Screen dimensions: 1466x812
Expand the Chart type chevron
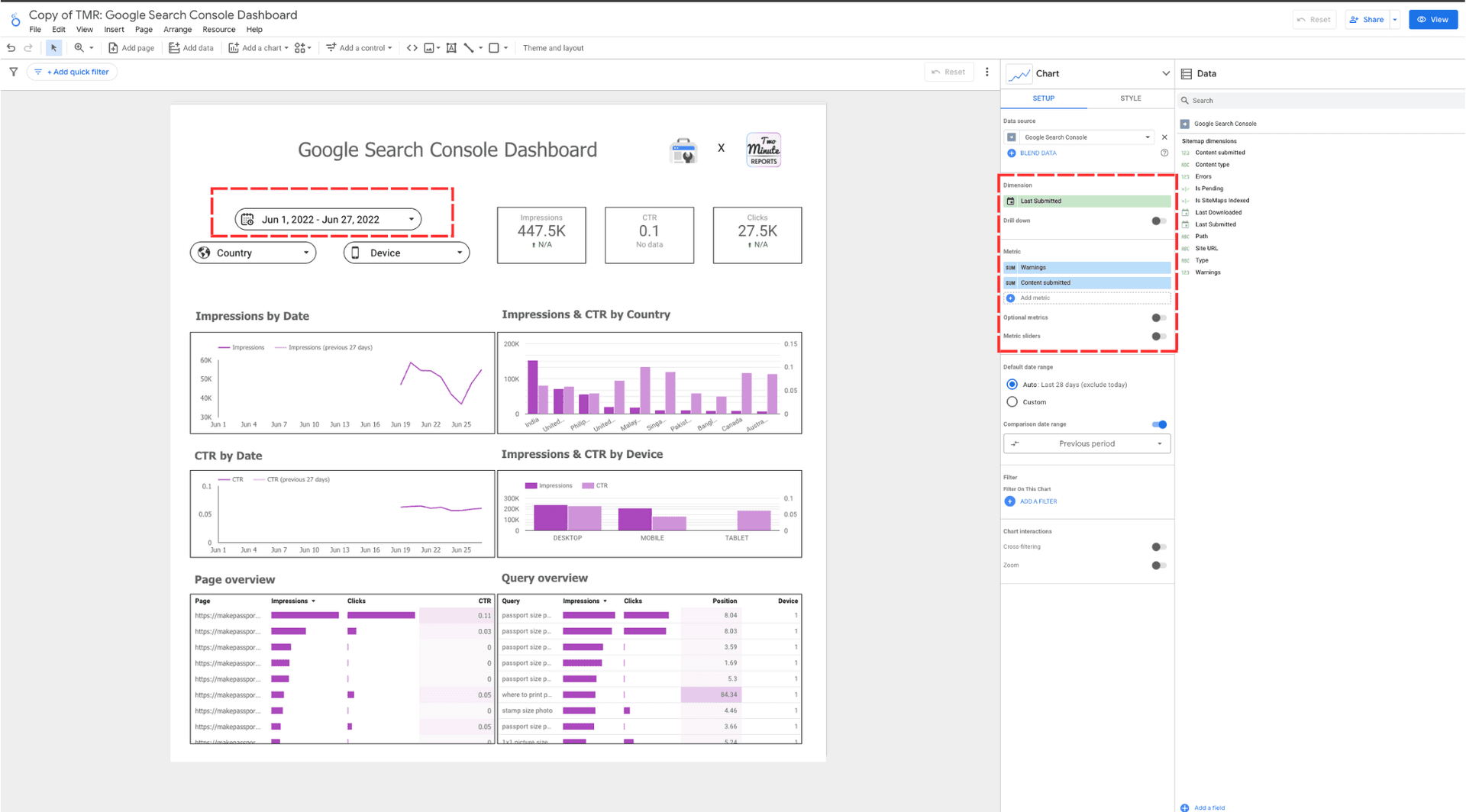(1165, 74)
